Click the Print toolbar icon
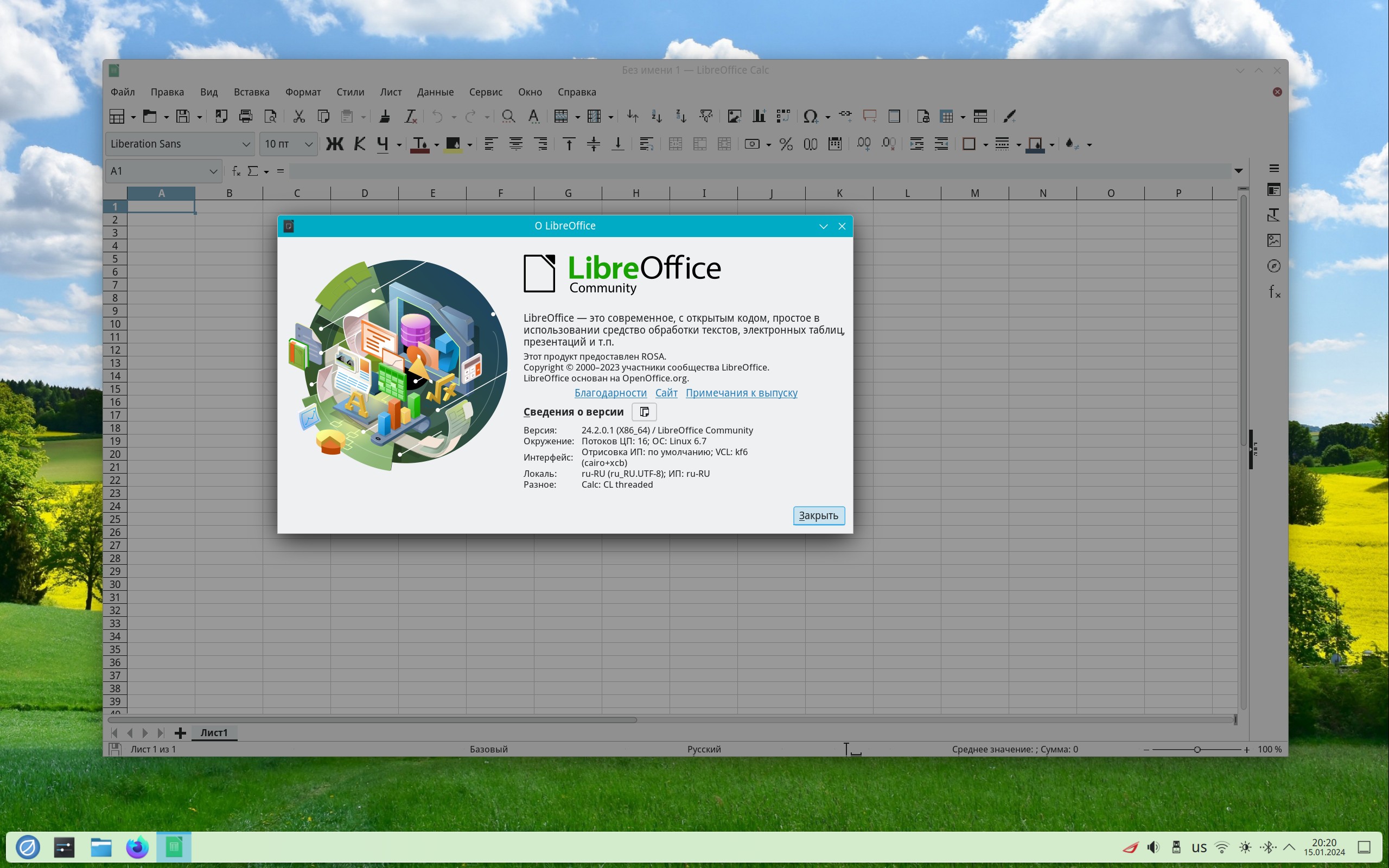Screen dimensions: 1389x868 246,117
